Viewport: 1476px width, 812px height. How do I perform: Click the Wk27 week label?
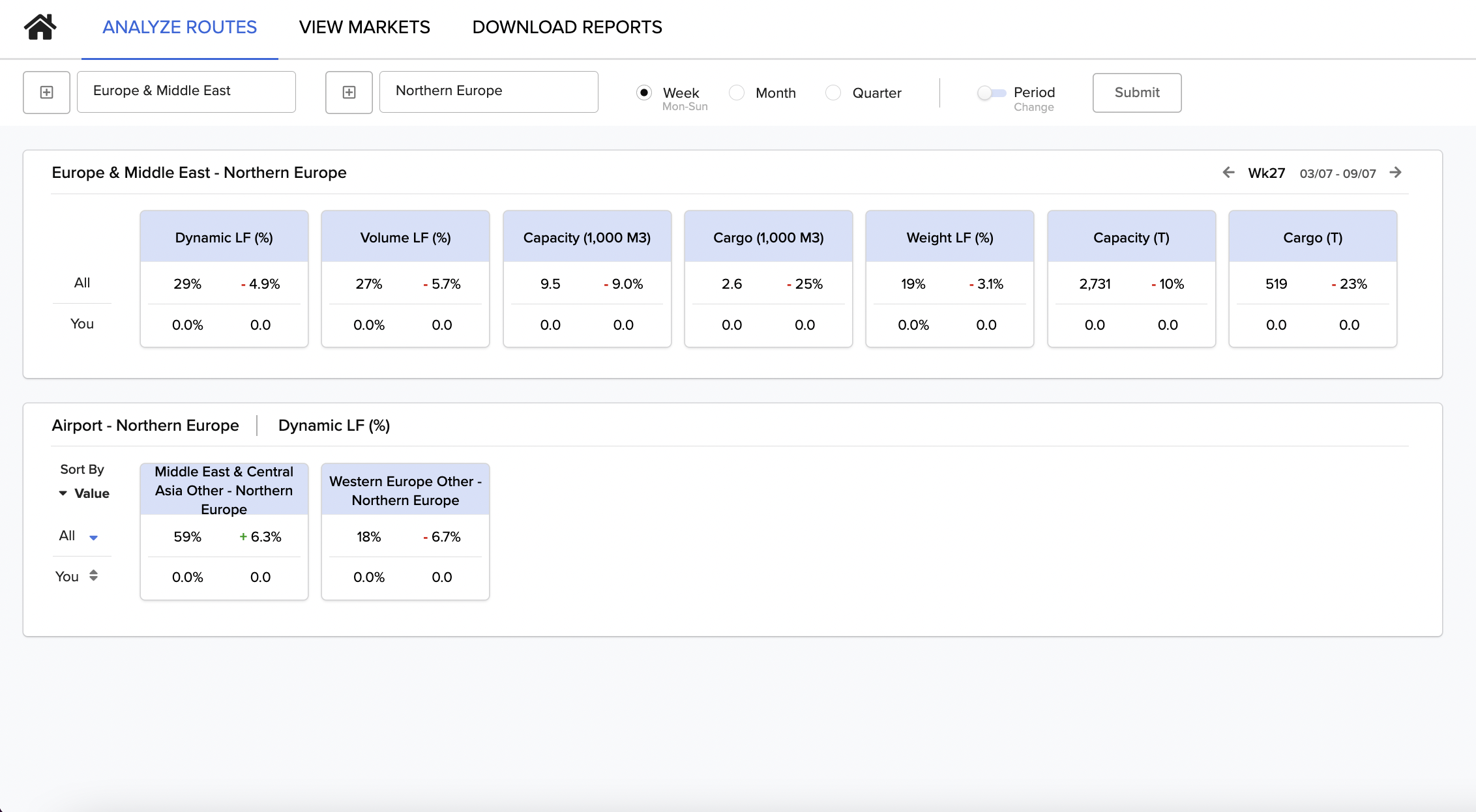pyautogui.click(x=1267, y=173)
